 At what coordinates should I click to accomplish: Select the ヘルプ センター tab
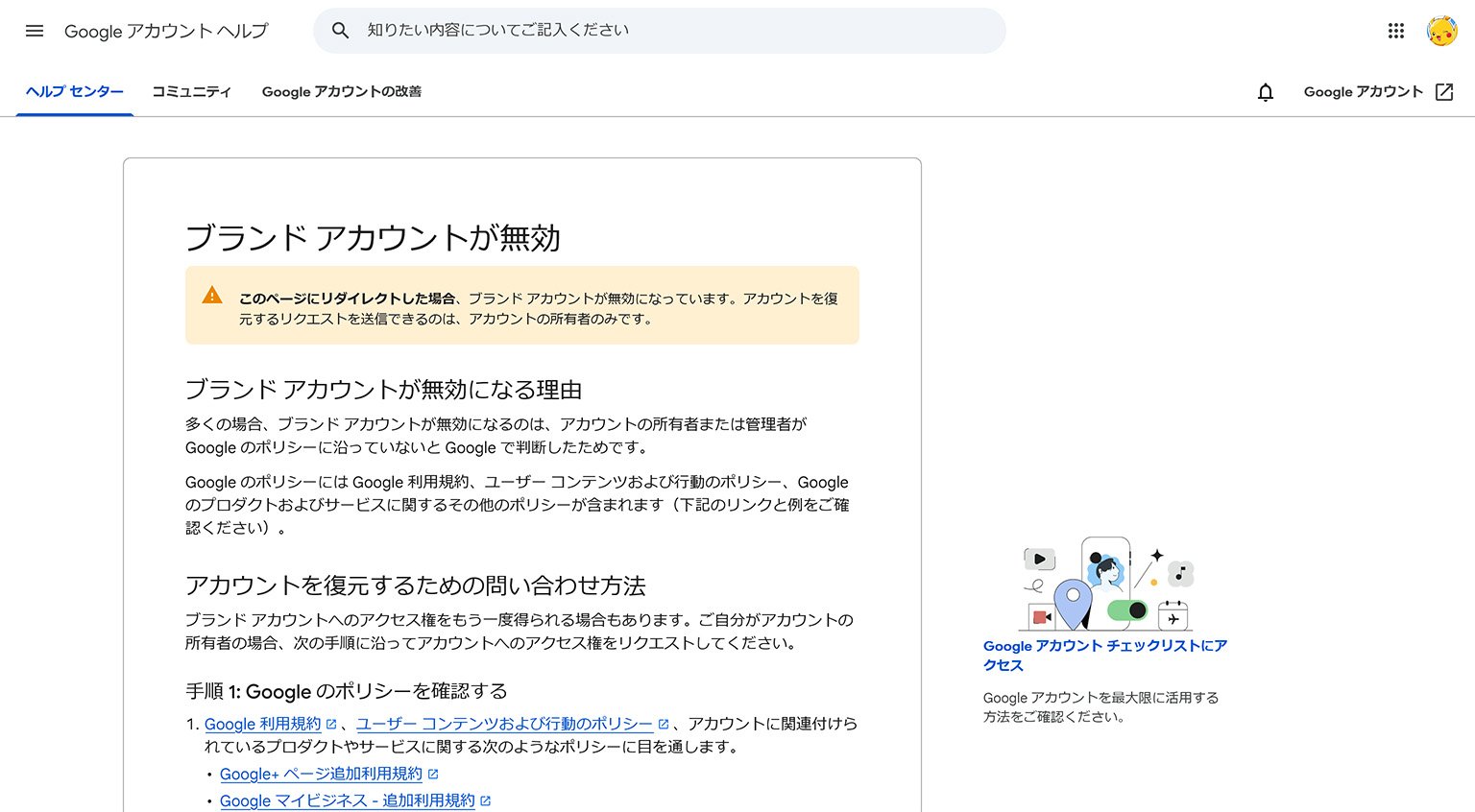coord(75,92)
